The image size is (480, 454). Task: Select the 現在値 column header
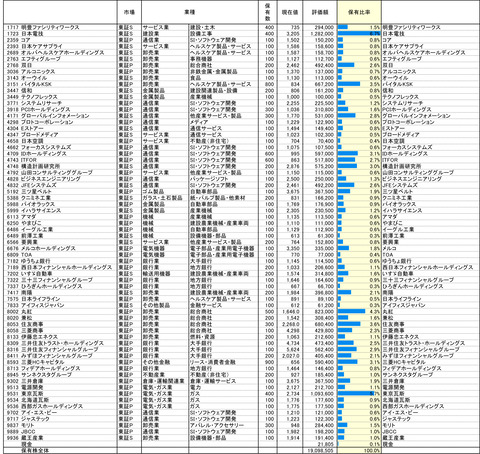coord(289,12)
